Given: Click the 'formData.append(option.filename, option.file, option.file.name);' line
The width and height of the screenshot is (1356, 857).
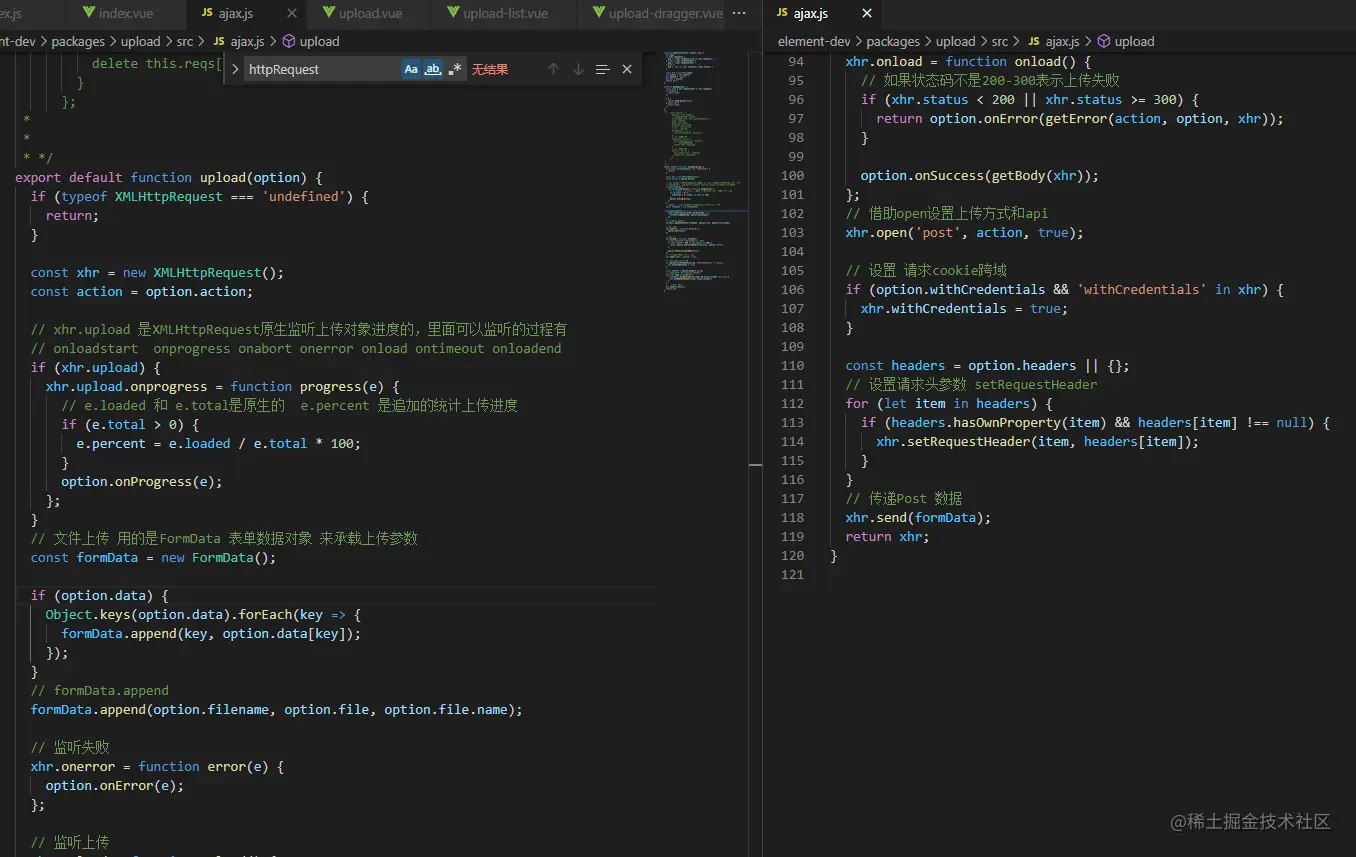Looking at the screenshot, I should point(276,709).
